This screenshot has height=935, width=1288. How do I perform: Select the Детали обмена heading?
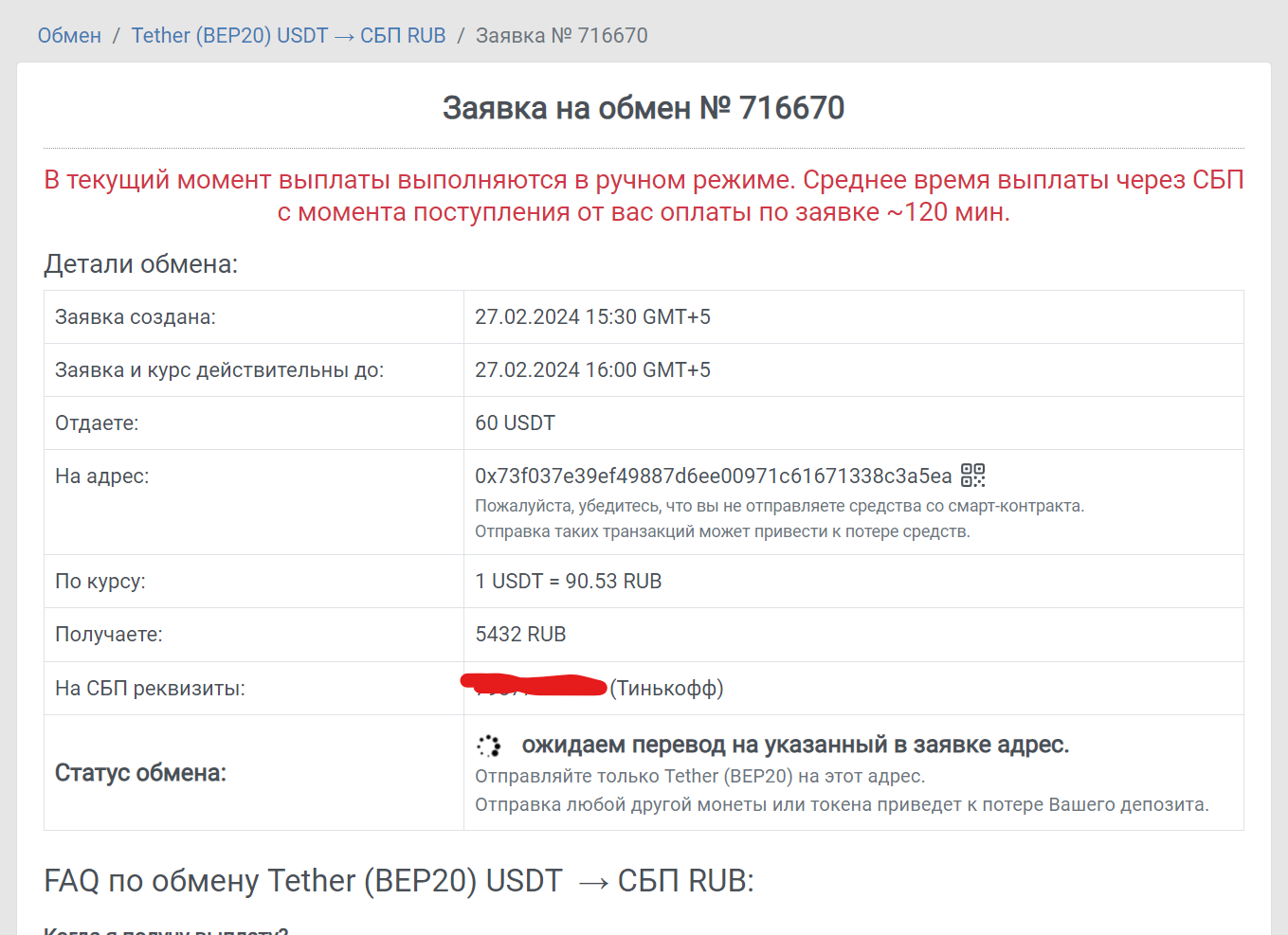pyautogui.click(x=141, y=264)
